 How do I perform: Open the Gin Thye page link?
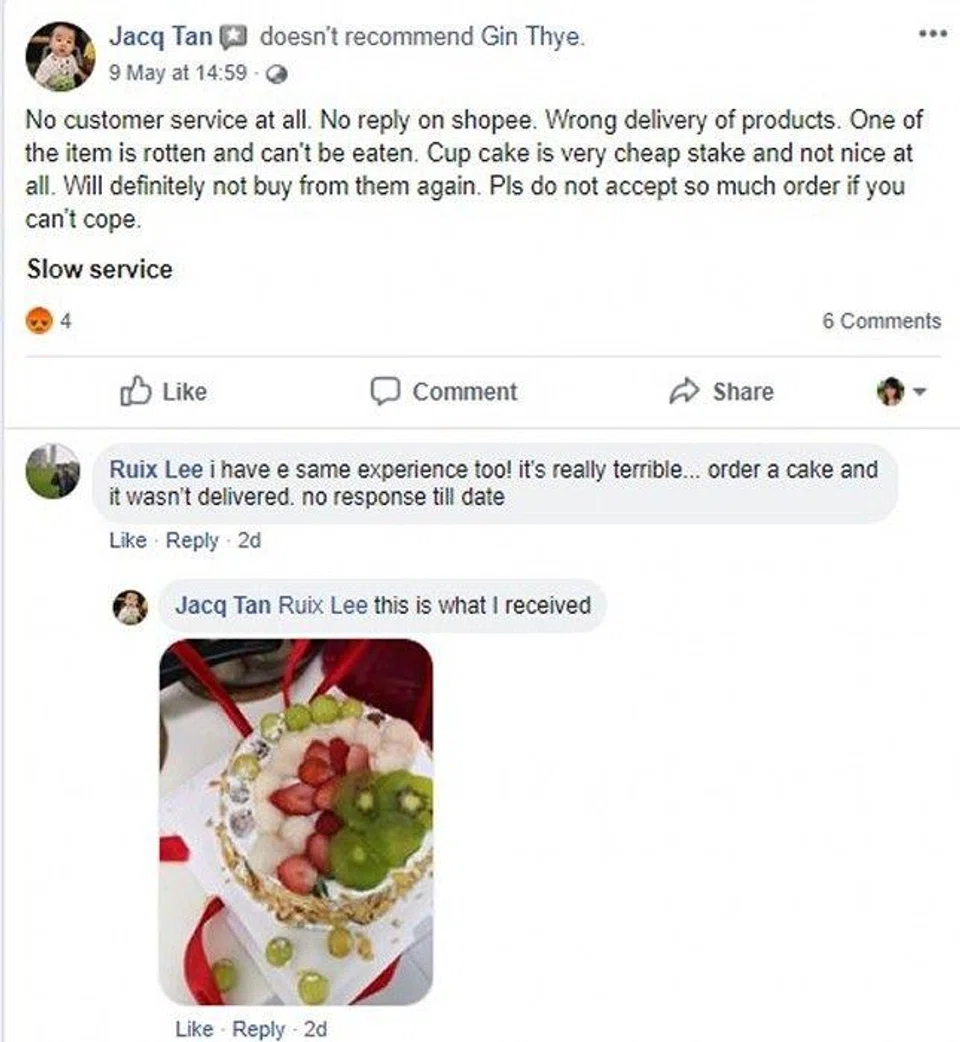click(538, 38)
